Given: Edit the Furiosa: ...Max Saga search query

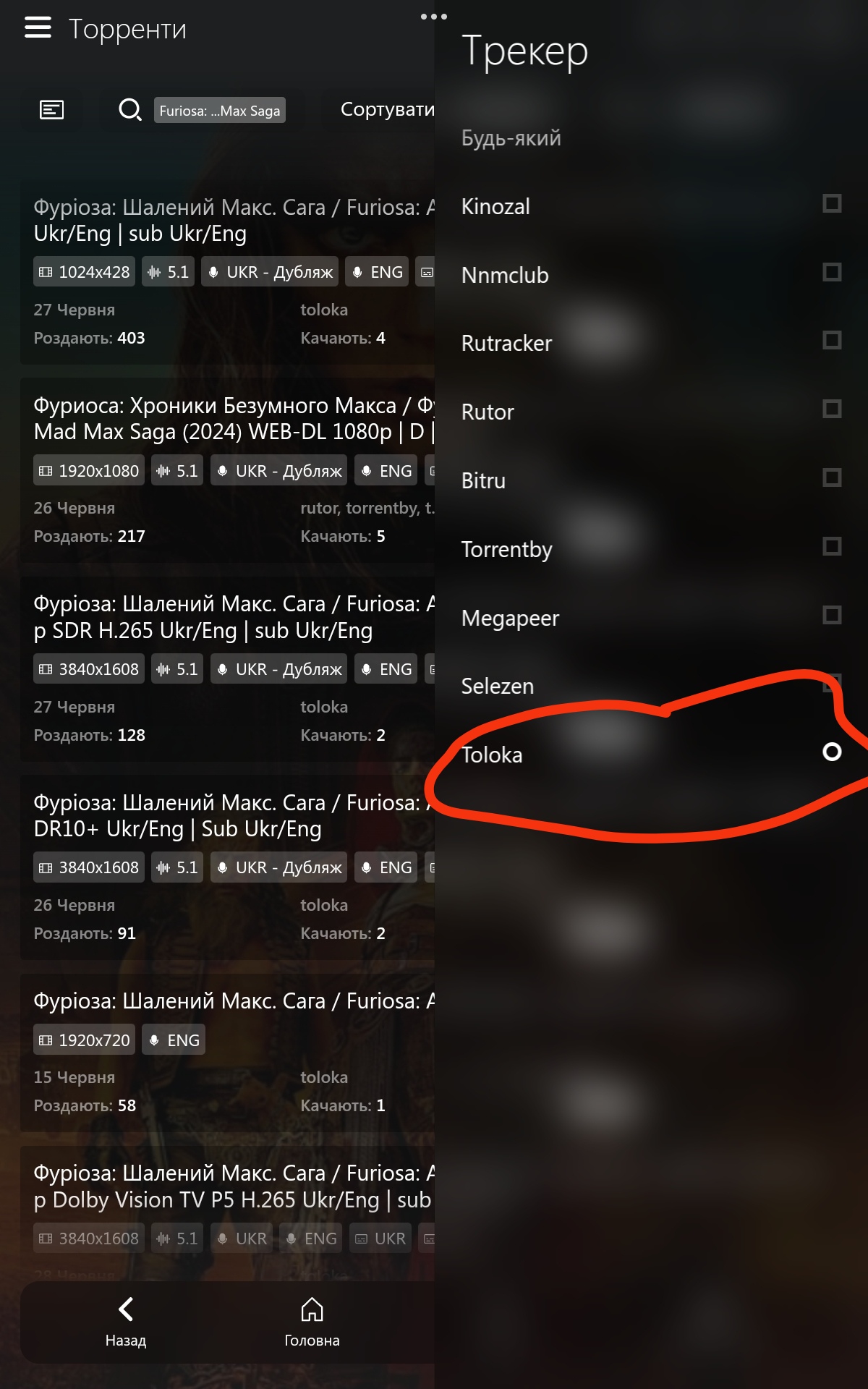Looking at the screenshot, I should [x=220, y=110].
